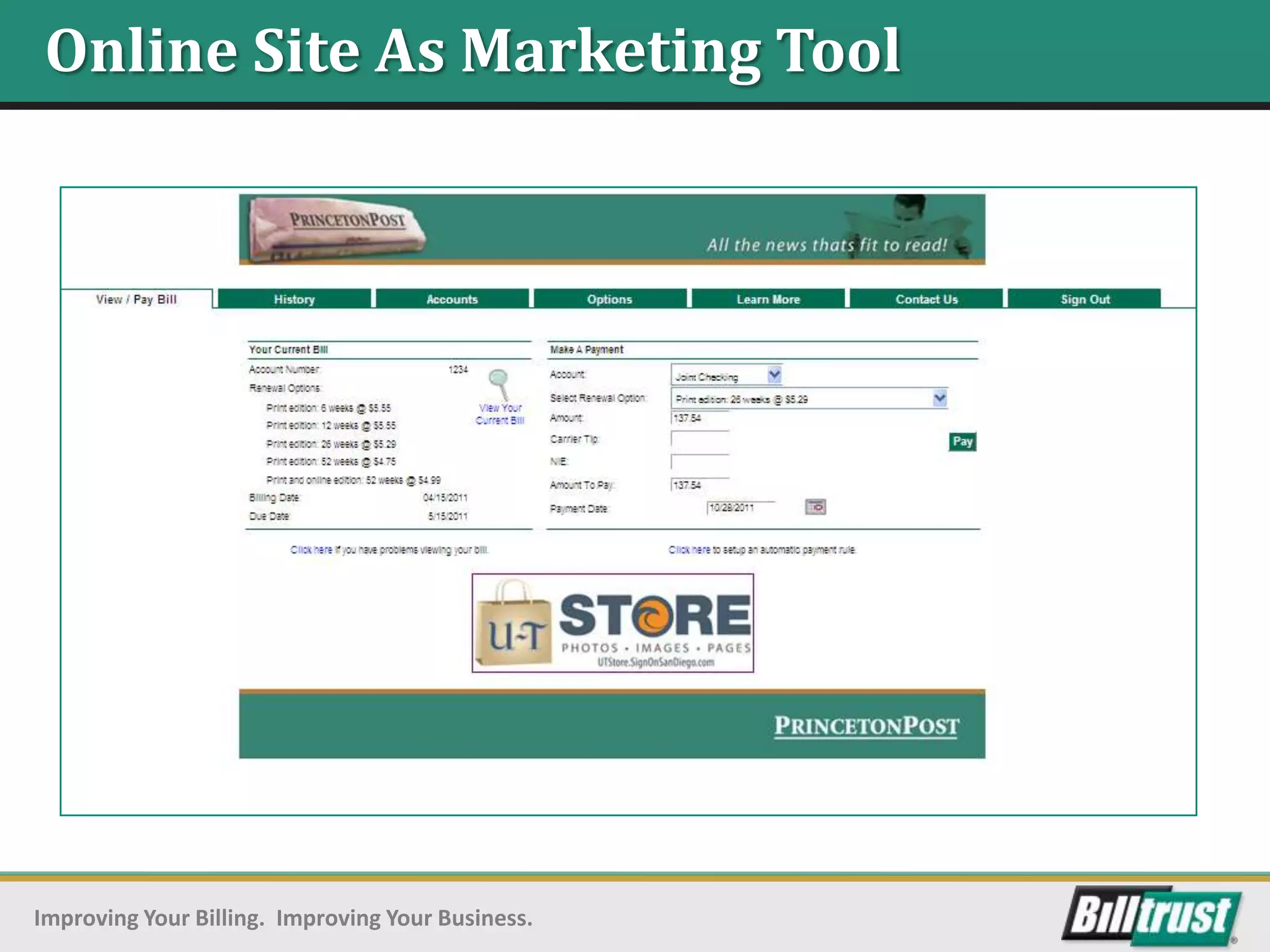Viewport: 1270px width, 952px height.
Task: Click the Make A Payment heading
Action: [587, 350]
